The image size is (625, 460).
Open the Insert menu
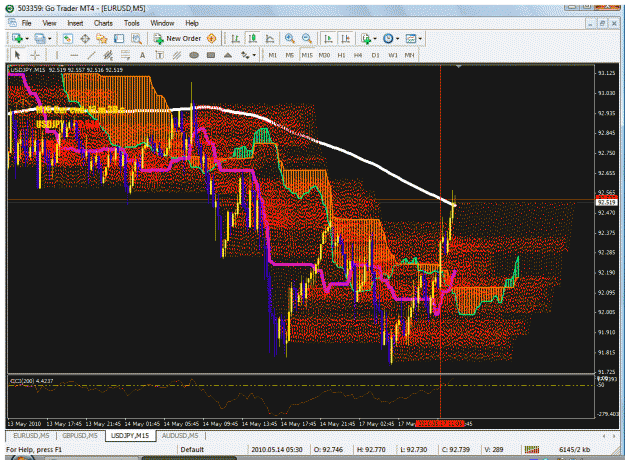(x=75, y=23)
